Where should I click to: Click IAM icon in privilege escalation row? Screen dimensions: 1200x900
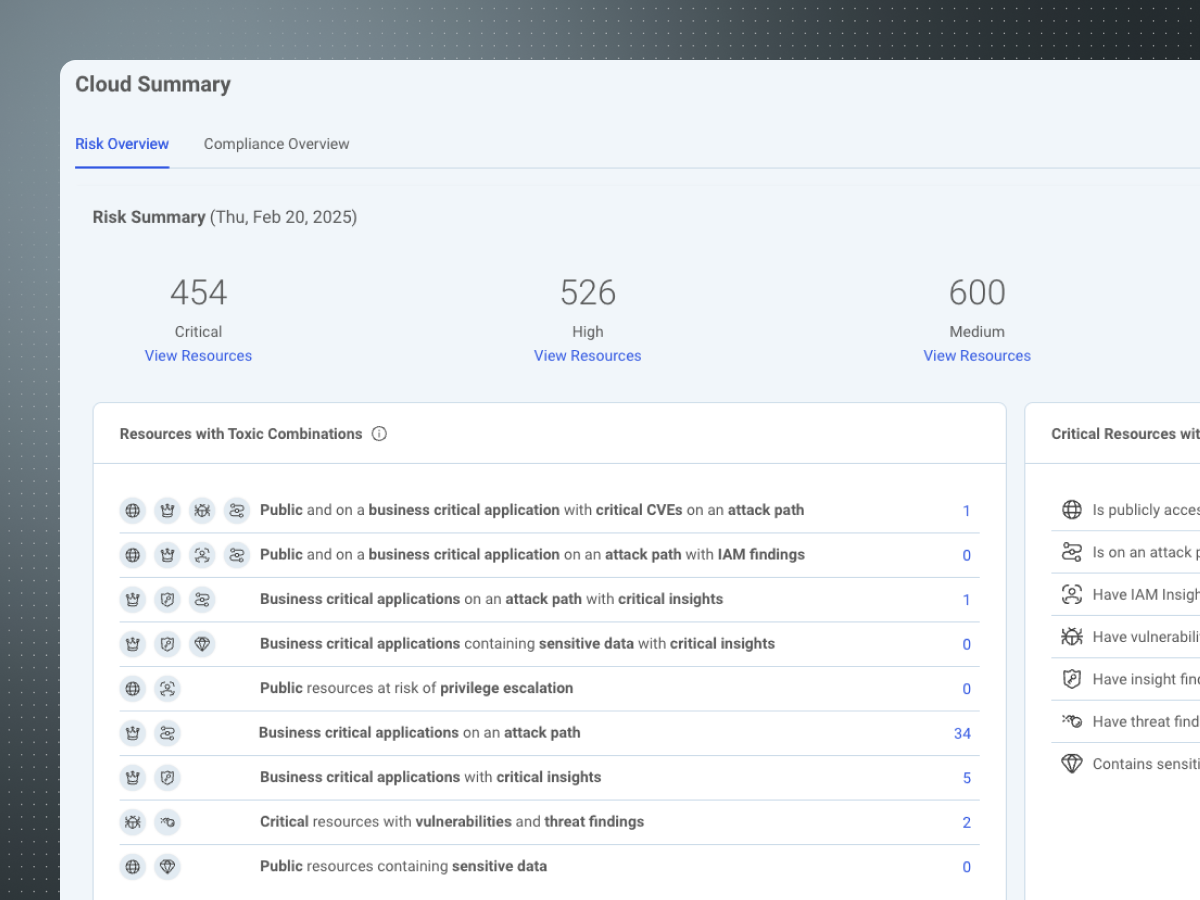[168, 688]
